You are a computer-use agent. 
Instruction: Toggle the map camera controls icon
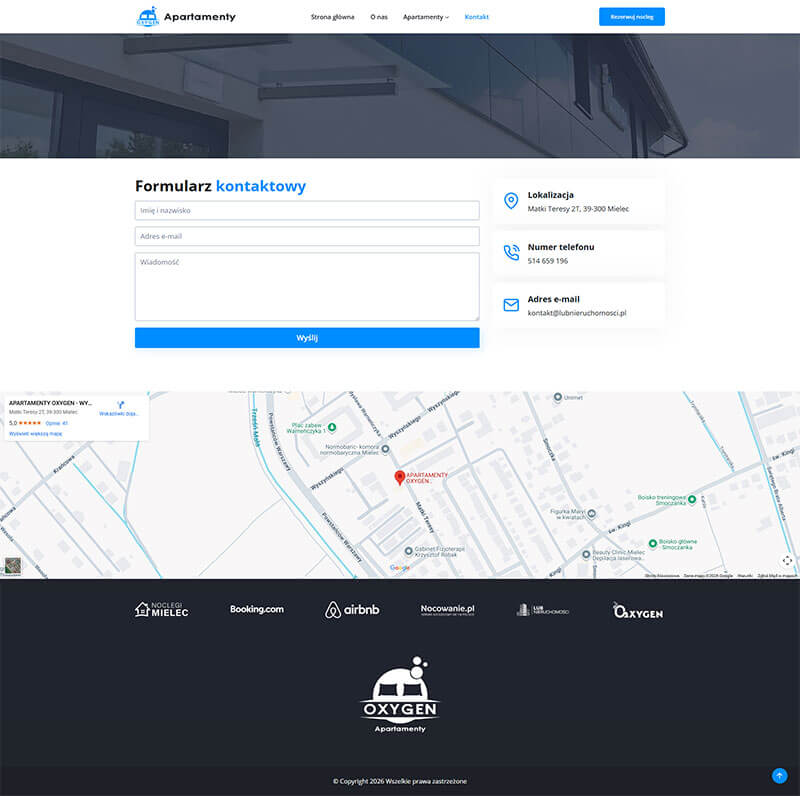(x=787, y=560)
